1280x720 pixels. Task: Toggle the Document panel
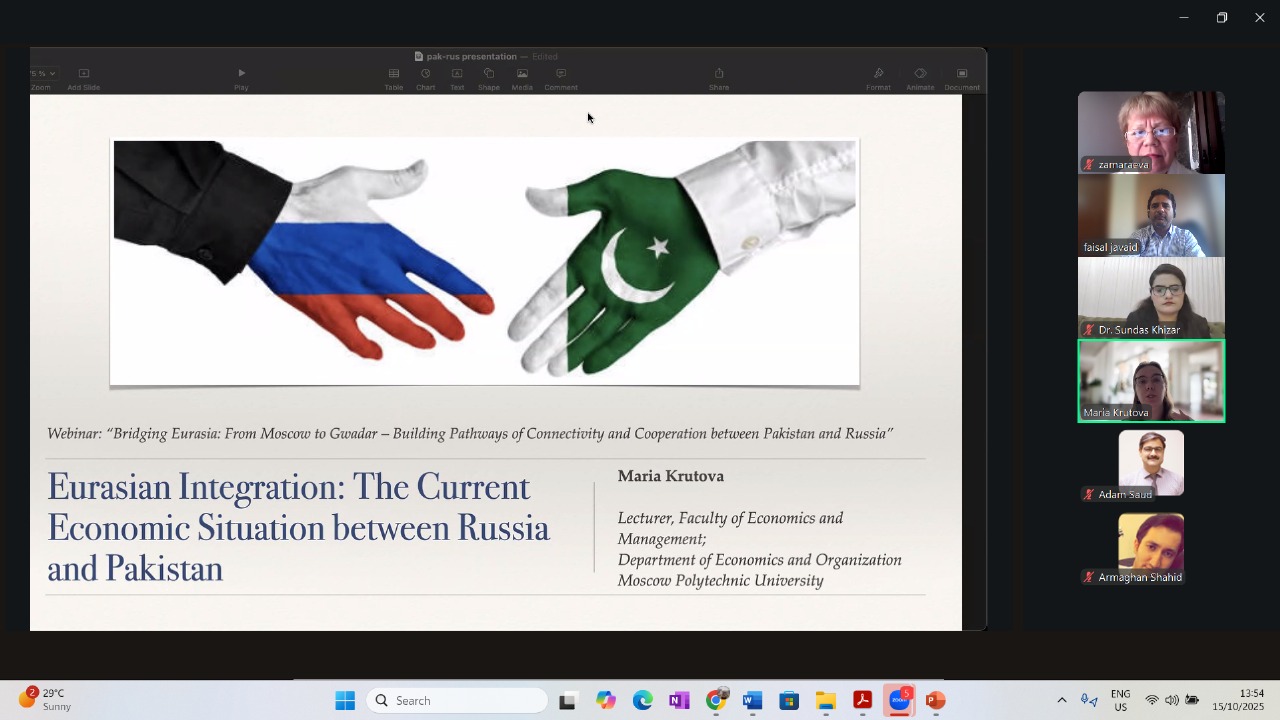click(x=962, y=74)
